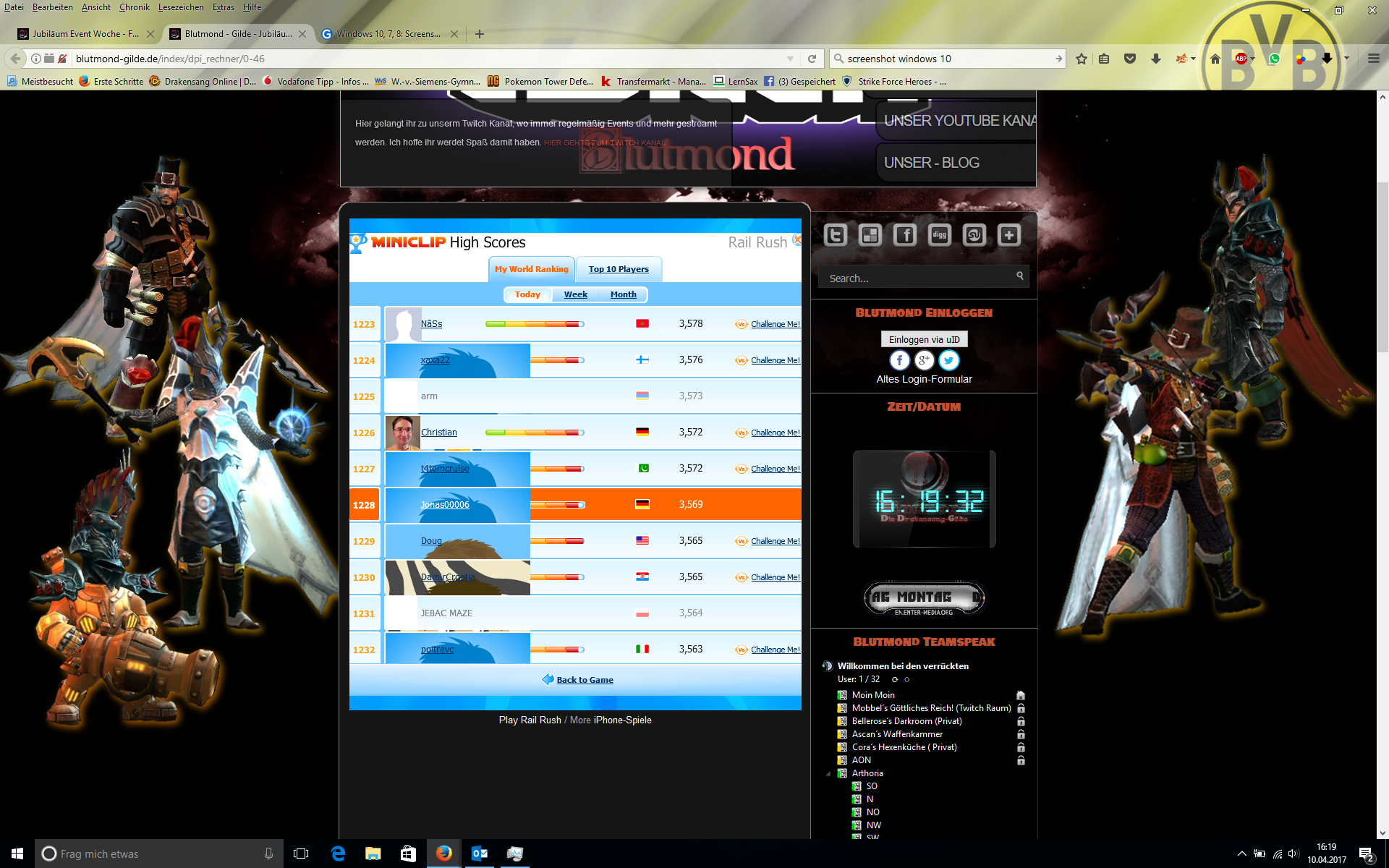Click Challenge Me in Doug's row
This screenshot has width=1389, height=868.
(775, 541)
